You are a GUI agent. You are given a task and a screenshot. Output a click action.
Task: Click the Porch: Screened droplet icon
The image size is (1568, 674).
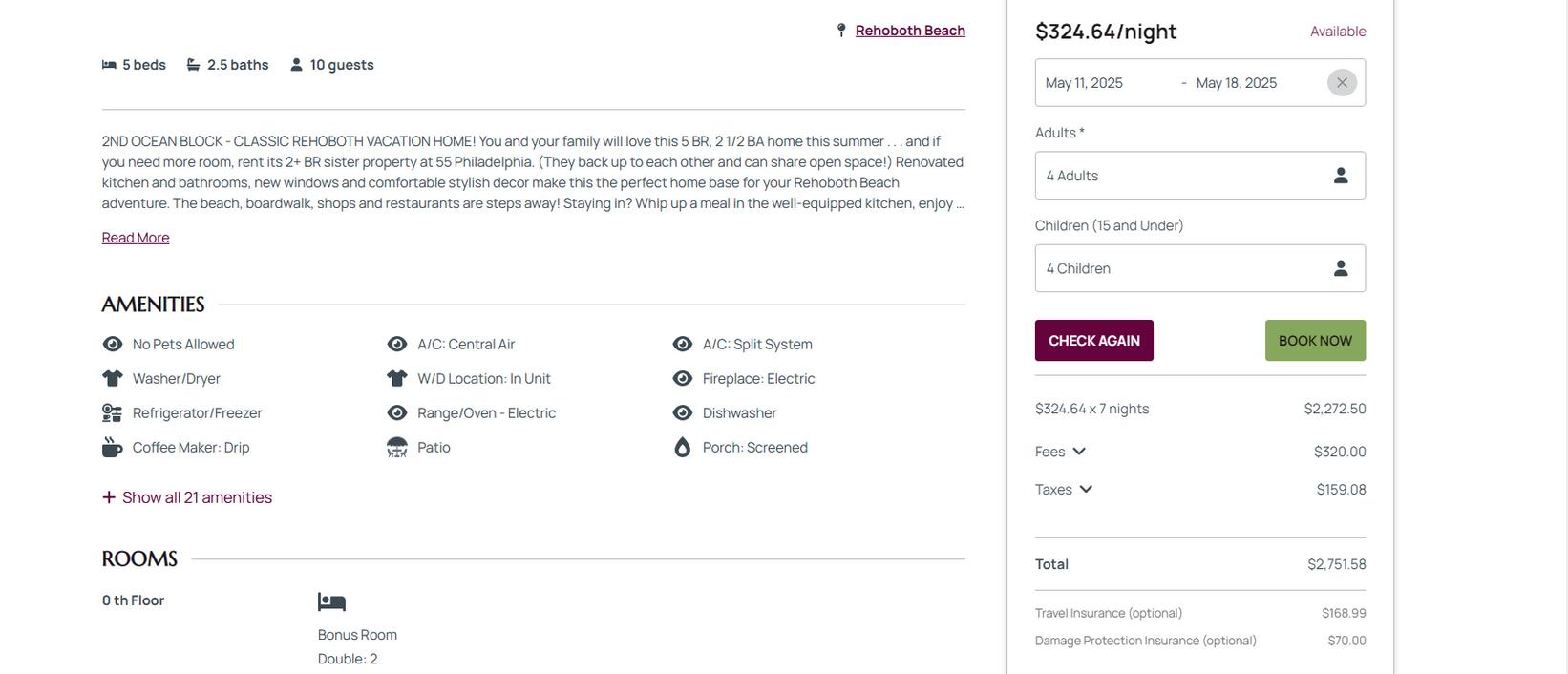682,447
